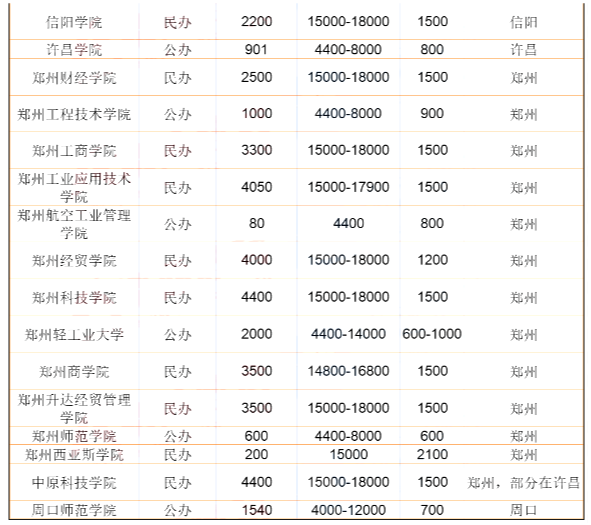Screen dimensions: 591x525
Task: Select the 郑州工程技术学院 row name
Action: point(74,114)
